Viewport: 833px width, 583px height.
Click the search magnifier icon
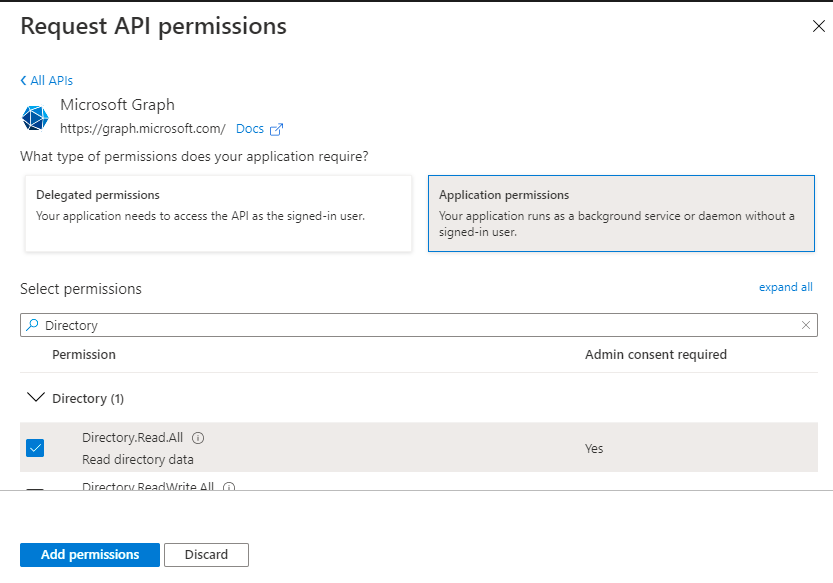pos(32,325)
